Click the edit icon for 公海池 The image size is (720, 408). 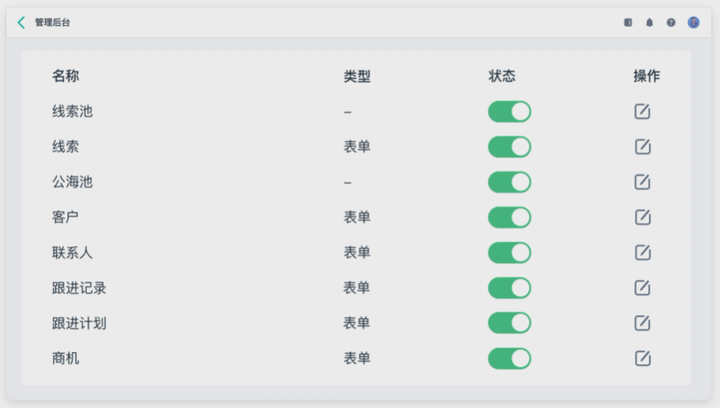point(642,182)
